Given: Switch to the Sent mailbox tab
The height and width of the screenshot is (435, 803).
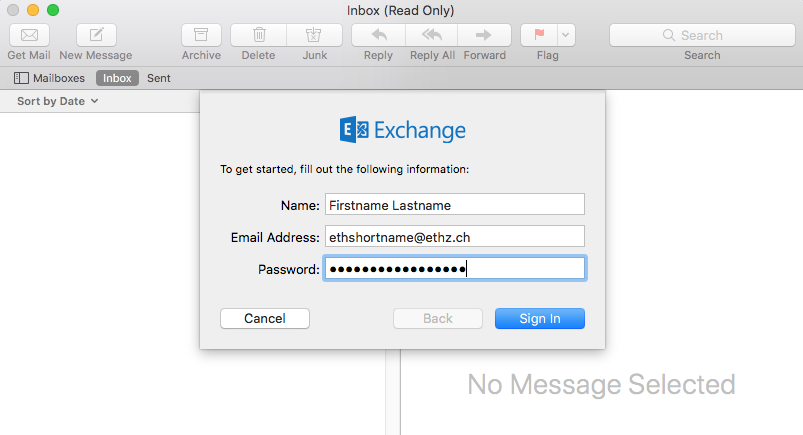Looking at the screenshot, I should coord(159,78).
